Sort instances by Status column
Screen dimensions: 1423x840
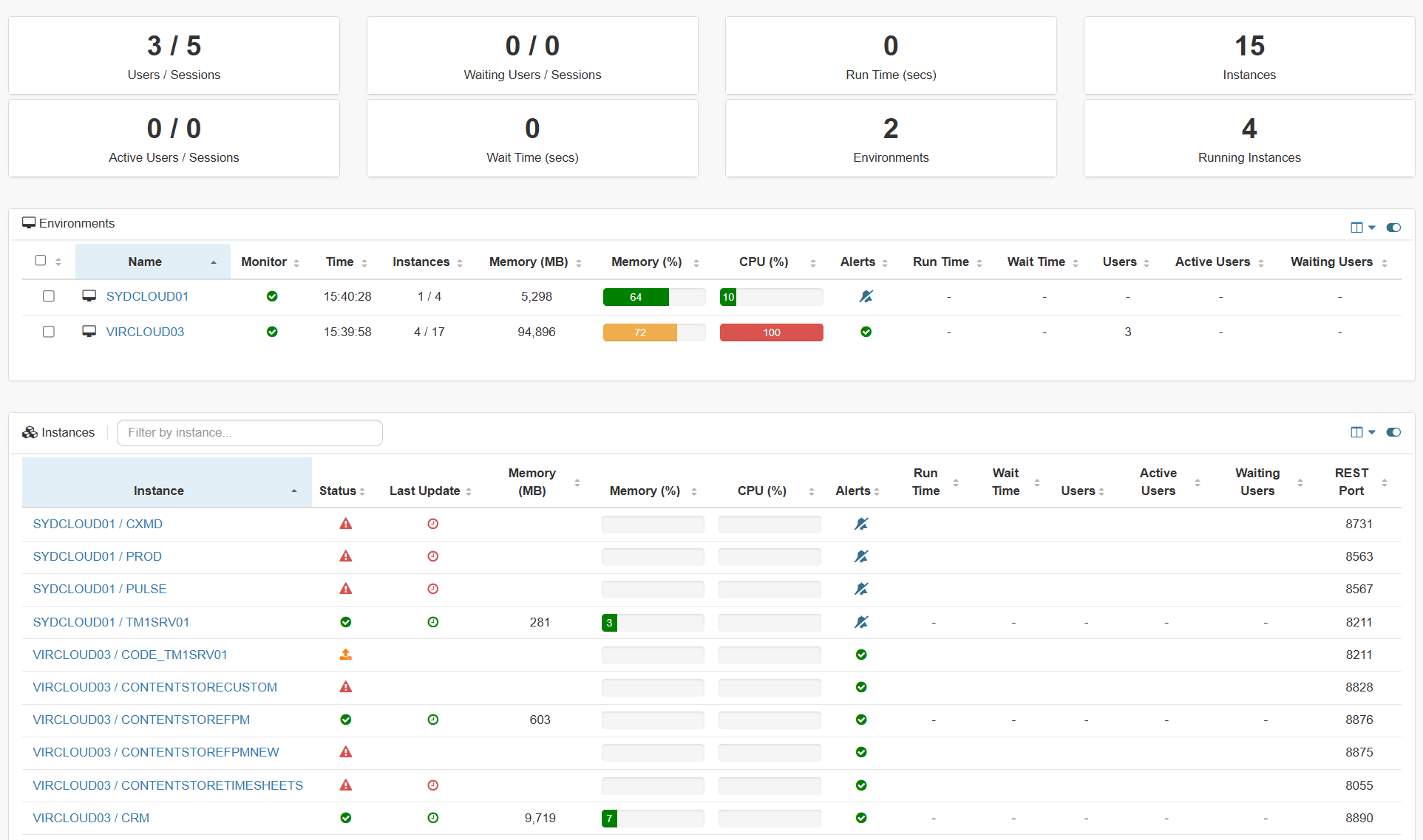[x=342, y=491]
